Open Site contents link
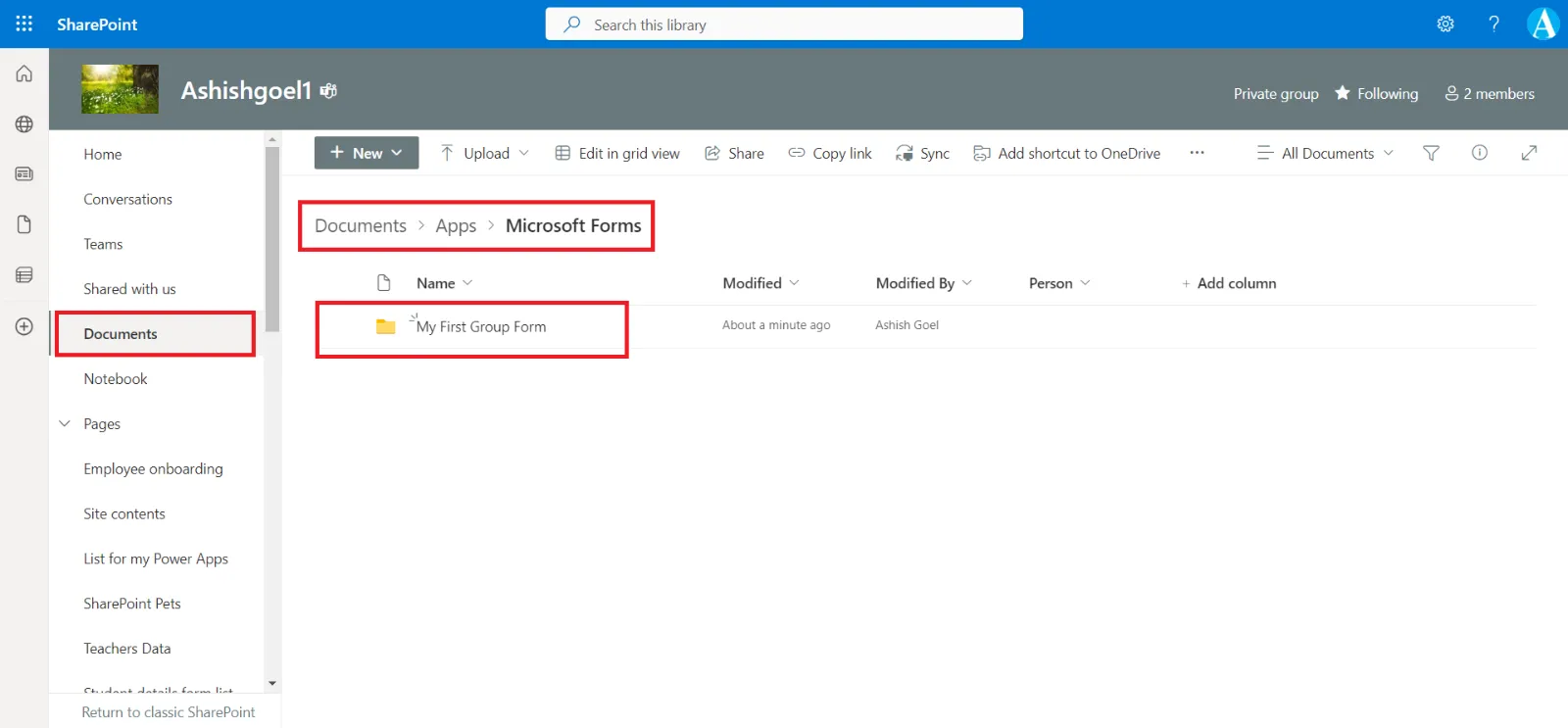This screenshot has width=1568, height=728. [x=124, y=514]
